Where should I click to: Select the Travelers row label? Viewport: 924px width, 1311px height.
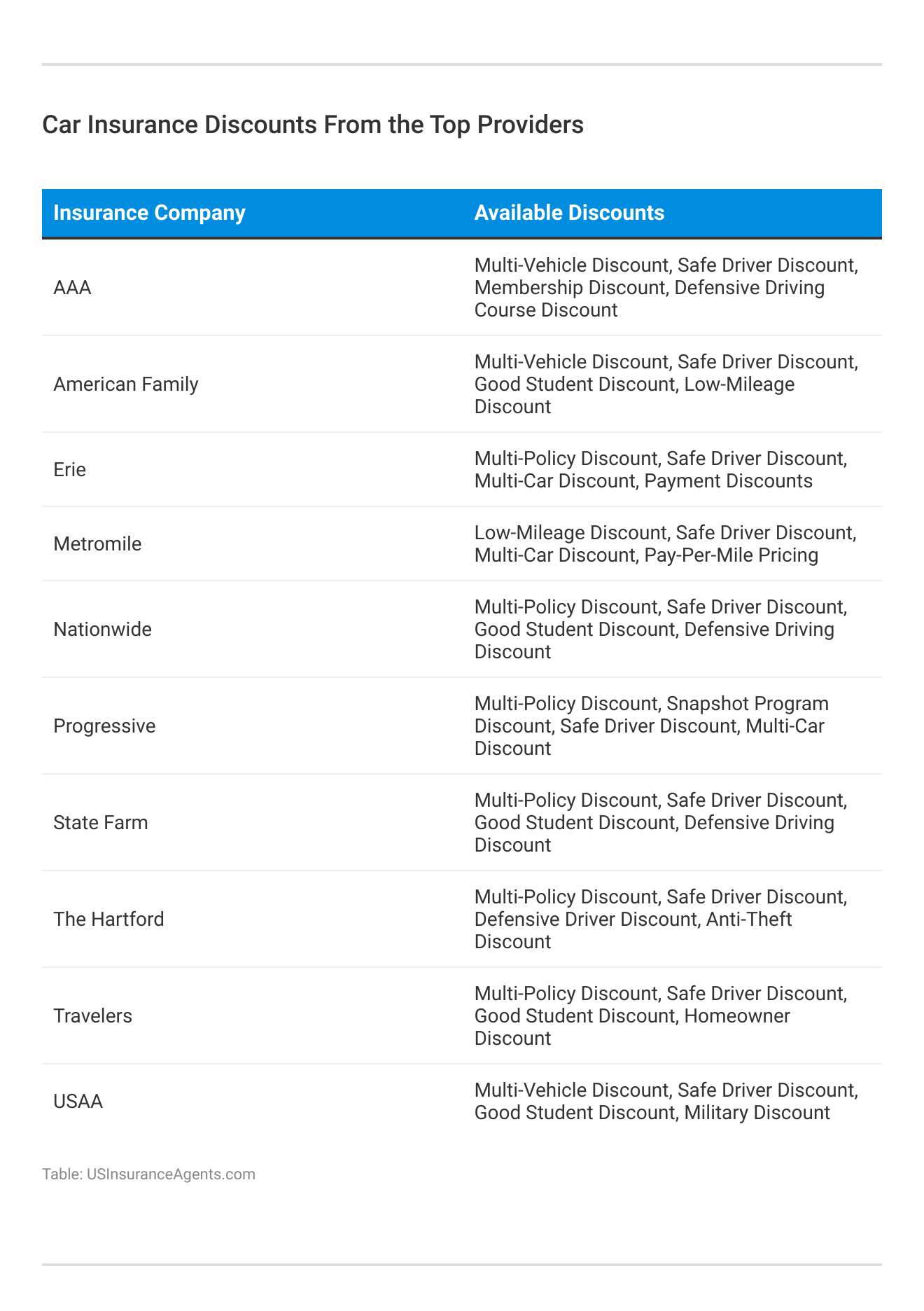tap(92, 1016)
